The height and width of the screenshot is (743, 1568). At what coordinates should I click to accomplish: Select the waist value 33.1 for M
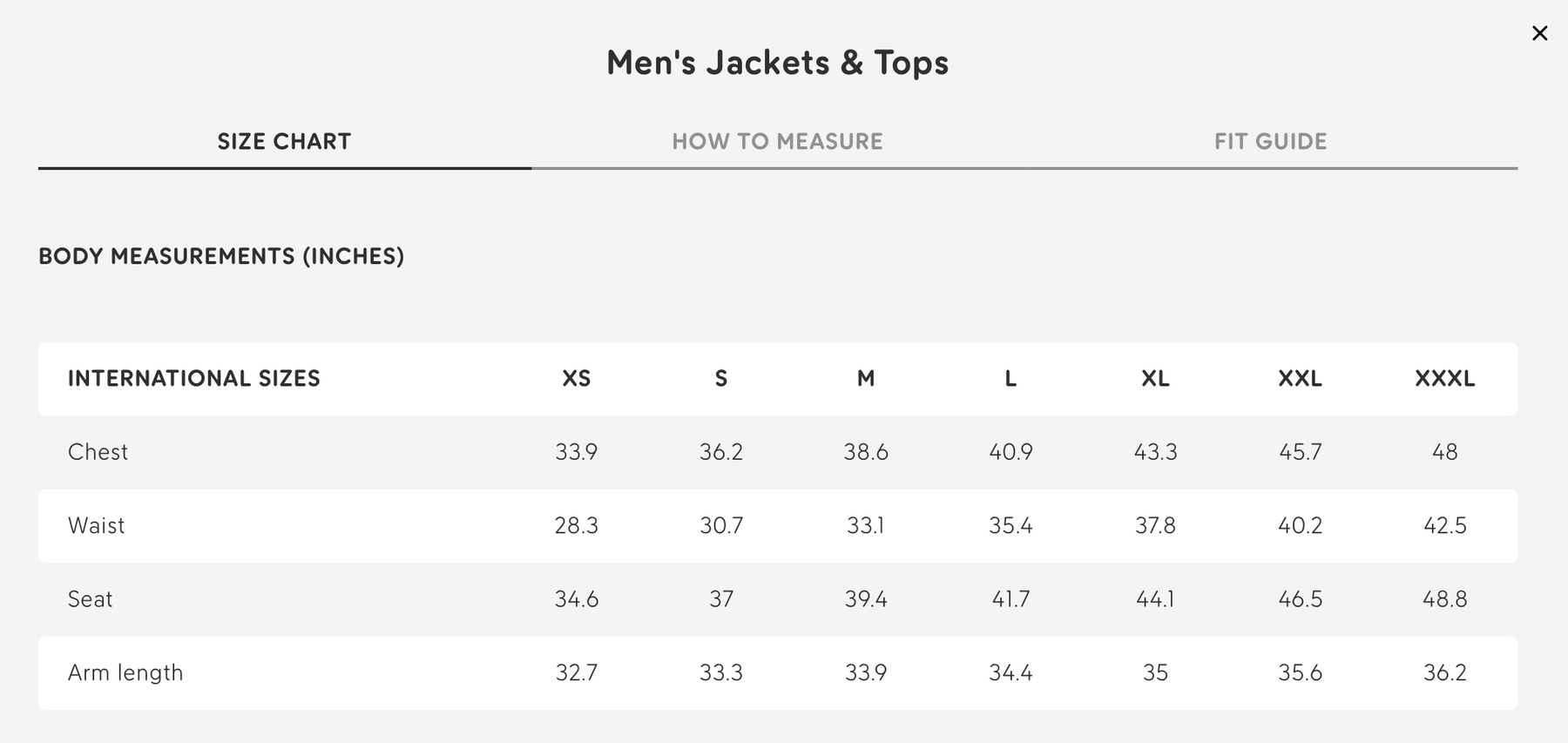click(x=866, y=526)
